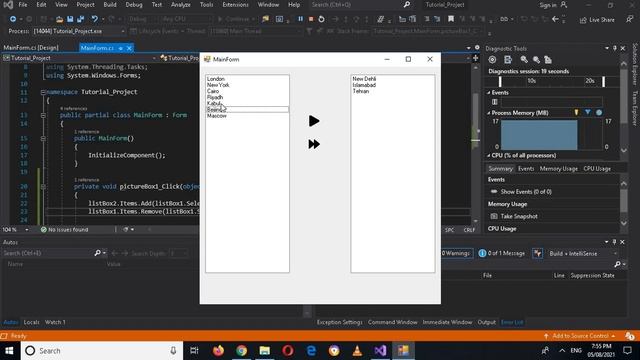Open File icon in toolbar
The width and height of the screenshot is (640, 360).
coord(60,19)
